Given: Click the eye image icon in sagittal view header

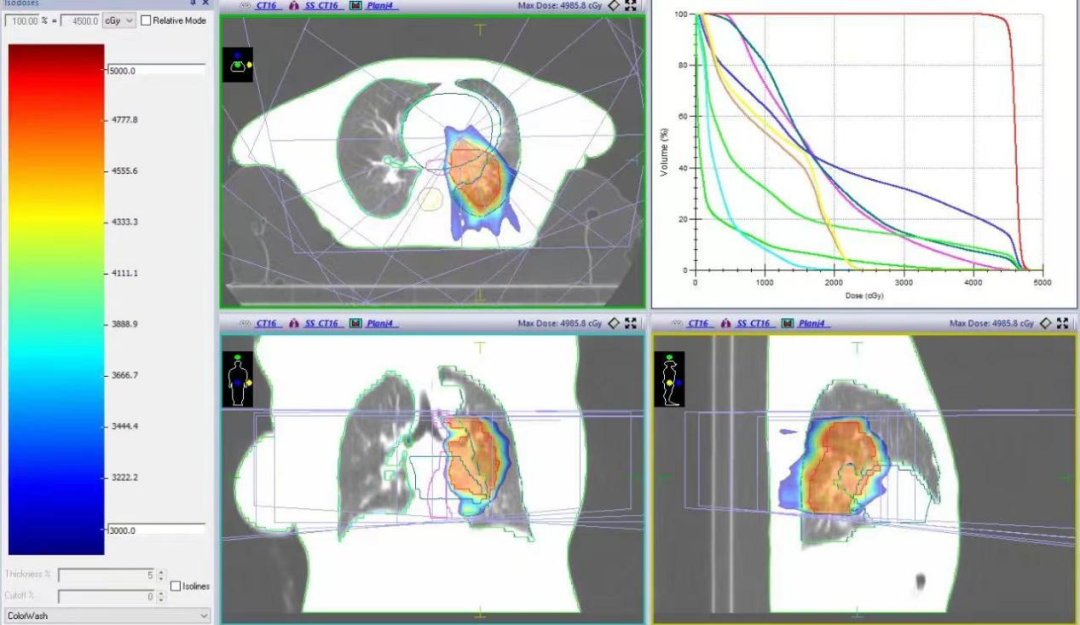Looking at the screenshot, I should pyautogui.click(x=676, y=323).
